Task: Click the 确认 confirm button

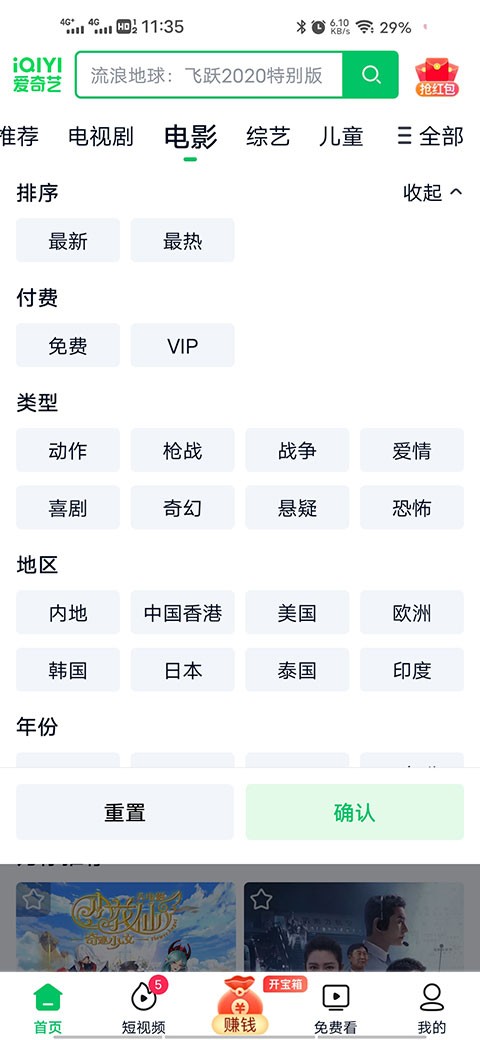Action: tap(355, 812)
